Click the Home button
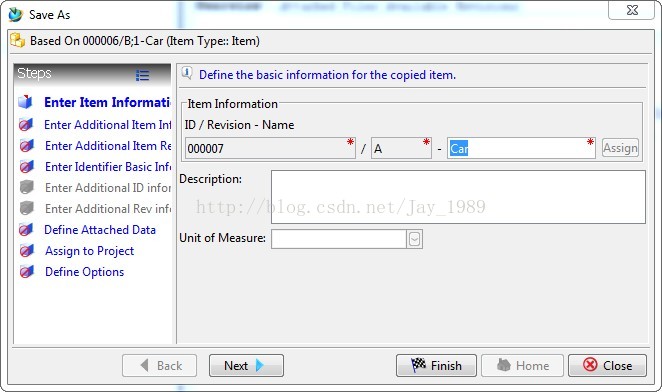The width and height of the screenshot is (662, 392). tap(522, 365)
